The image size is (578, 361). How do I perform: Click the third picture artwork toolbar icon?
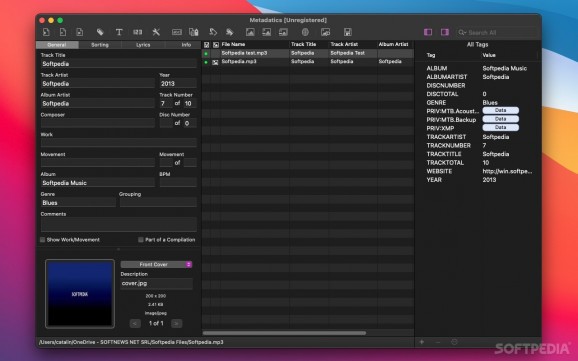click(283, 32)
